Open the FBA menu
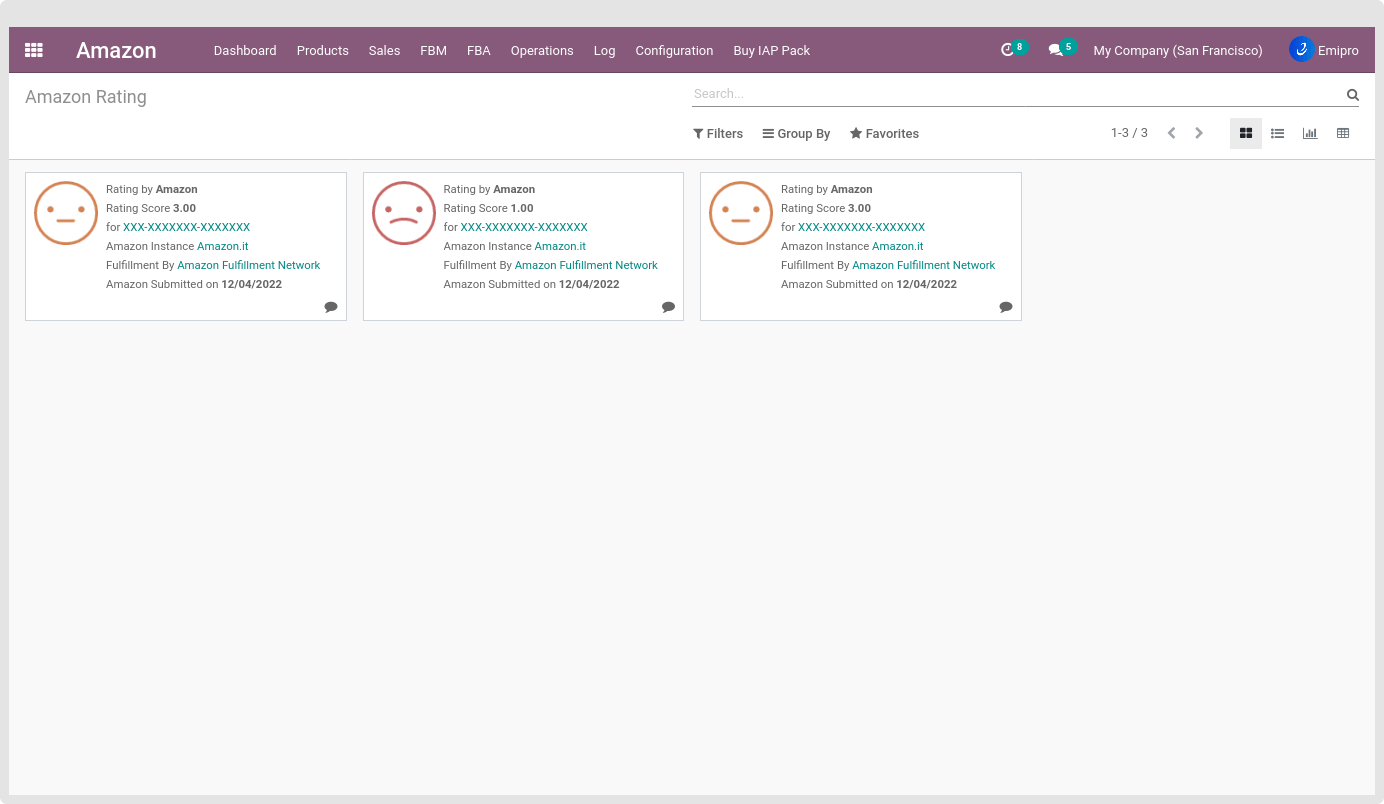 478,51
